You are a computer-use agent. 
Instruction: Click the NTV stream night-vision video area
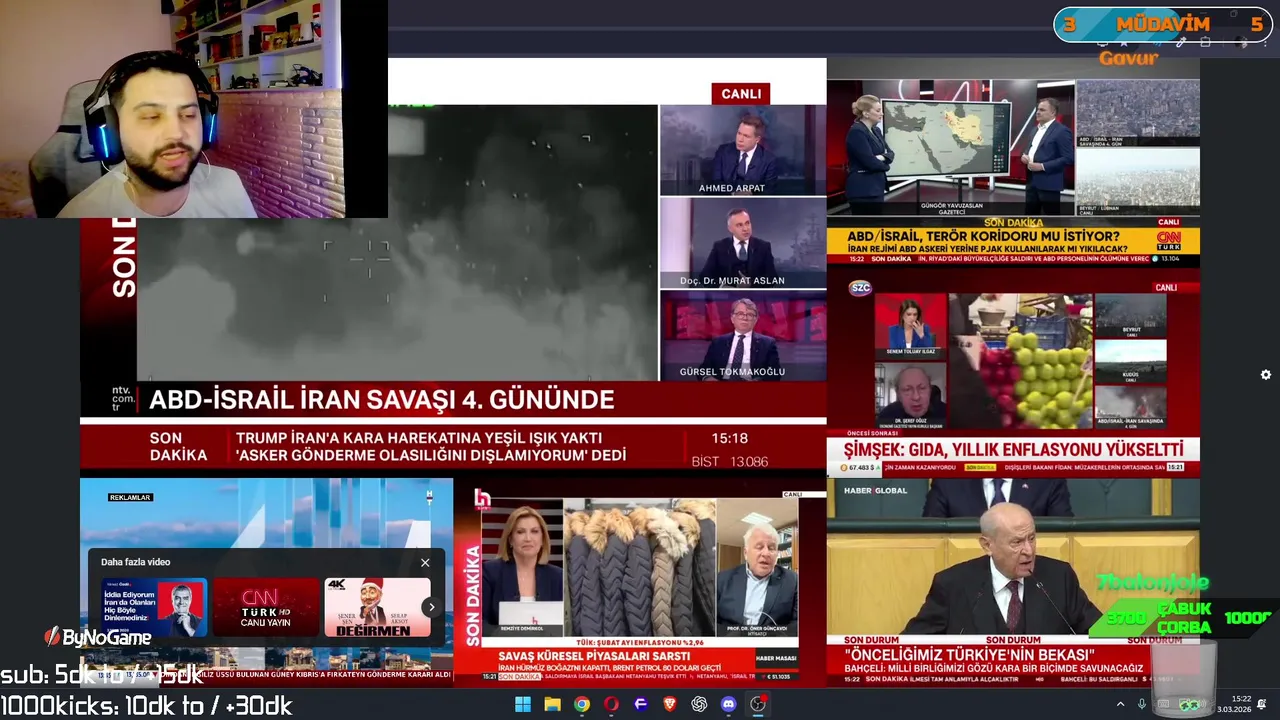(397, 242)
